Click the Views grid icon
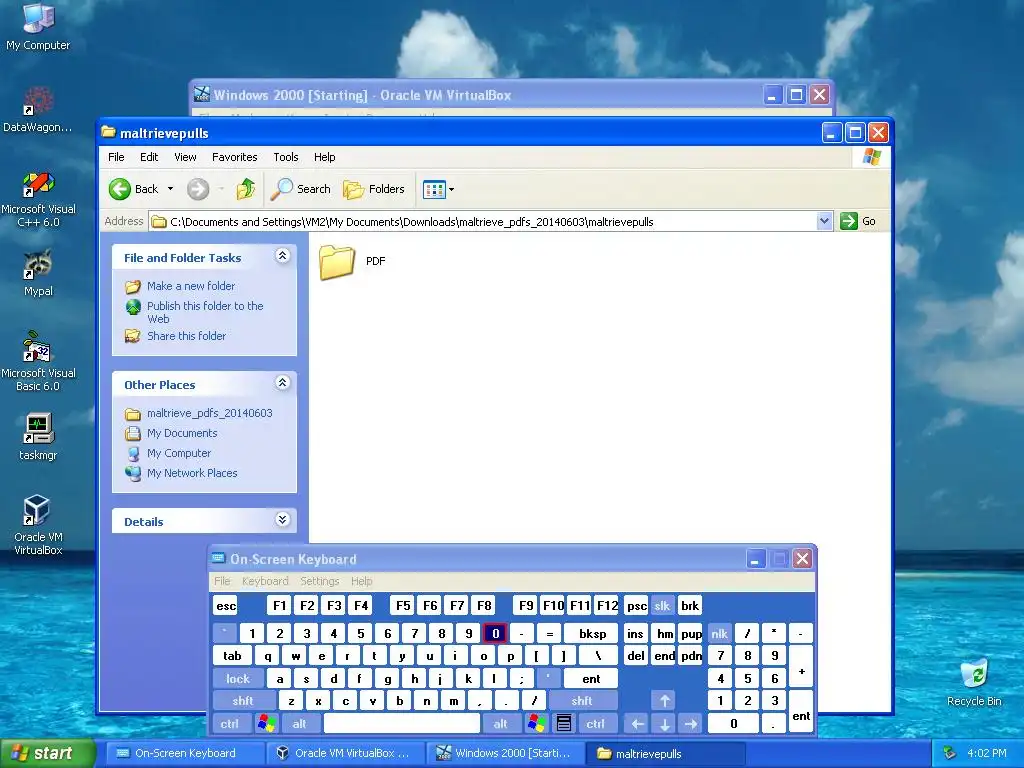This screenshot has width=1024, height=768. pyautogui.click(x=434, y=189)
